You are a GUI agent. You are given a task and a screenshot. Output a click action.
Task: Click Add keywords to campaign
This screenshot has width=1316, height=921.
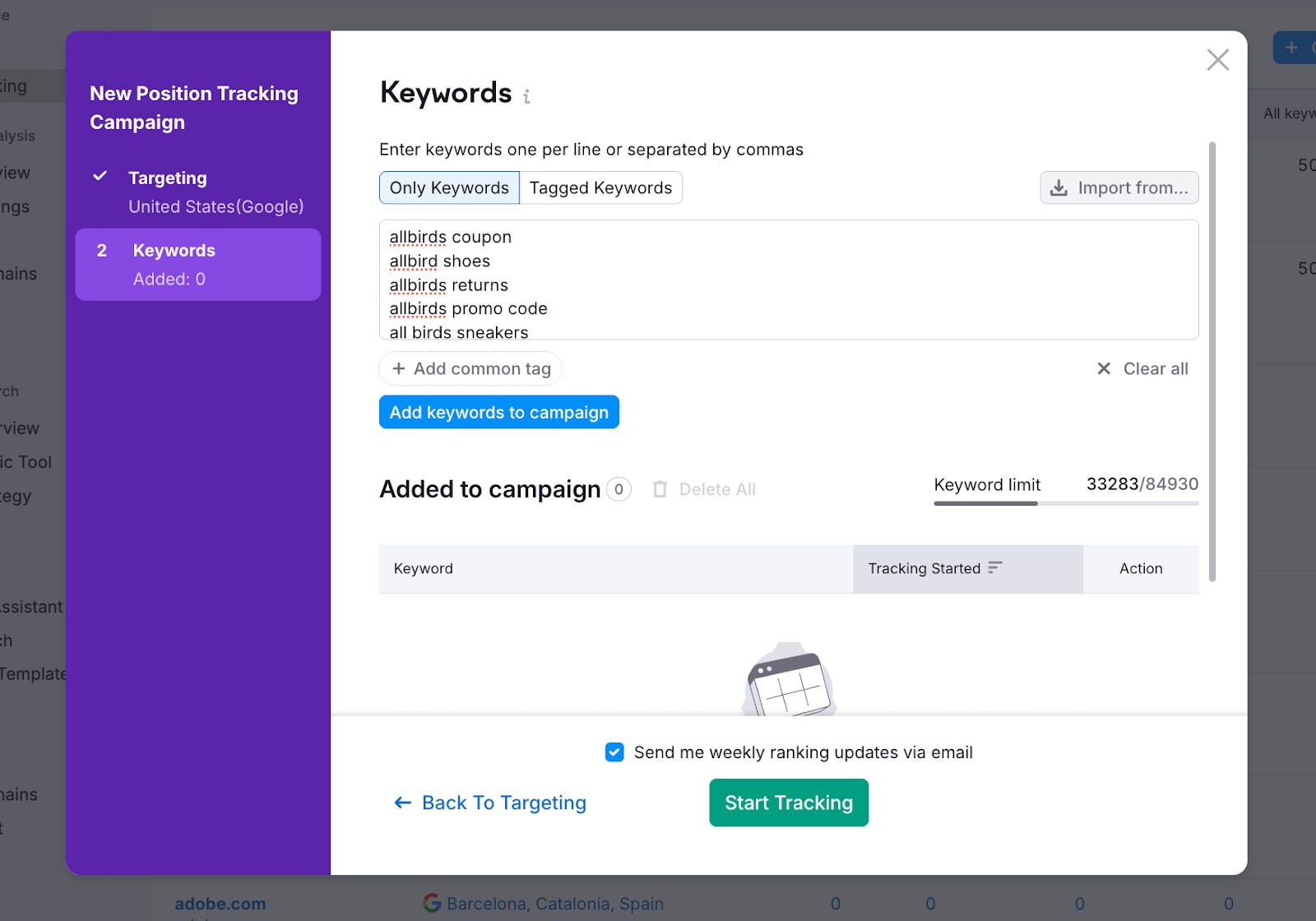click(499, 412)
